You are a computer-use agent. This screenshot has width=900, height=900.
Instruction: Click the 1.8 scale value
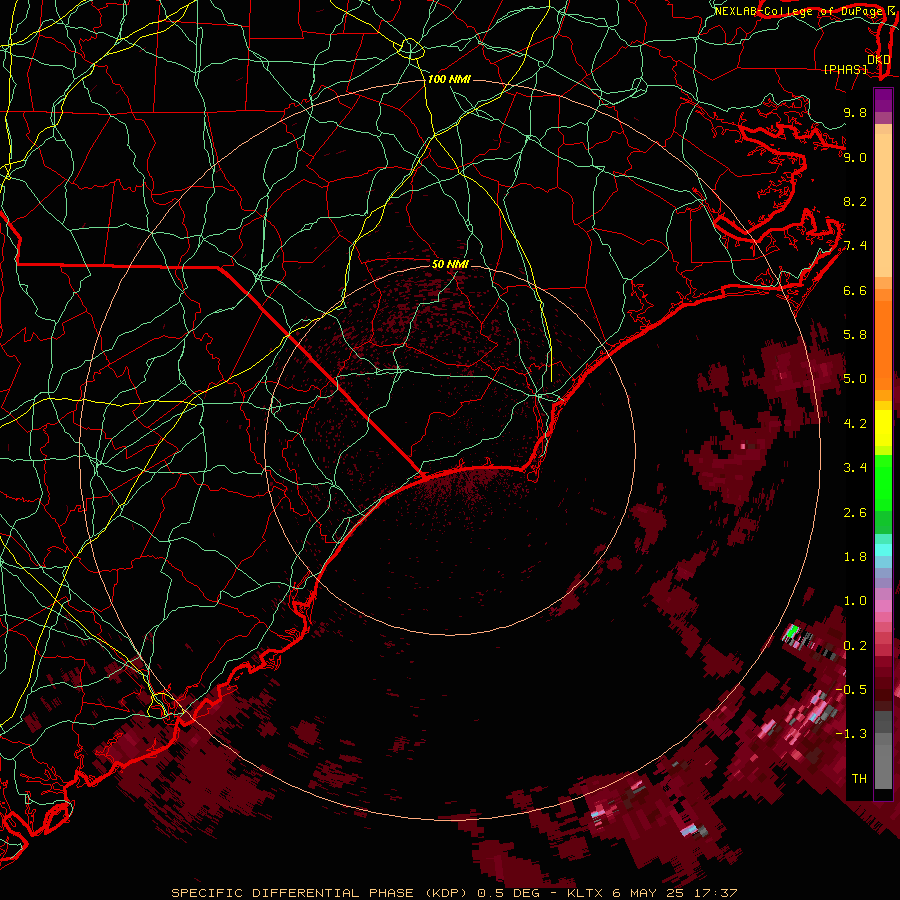(x=855, y=557)
